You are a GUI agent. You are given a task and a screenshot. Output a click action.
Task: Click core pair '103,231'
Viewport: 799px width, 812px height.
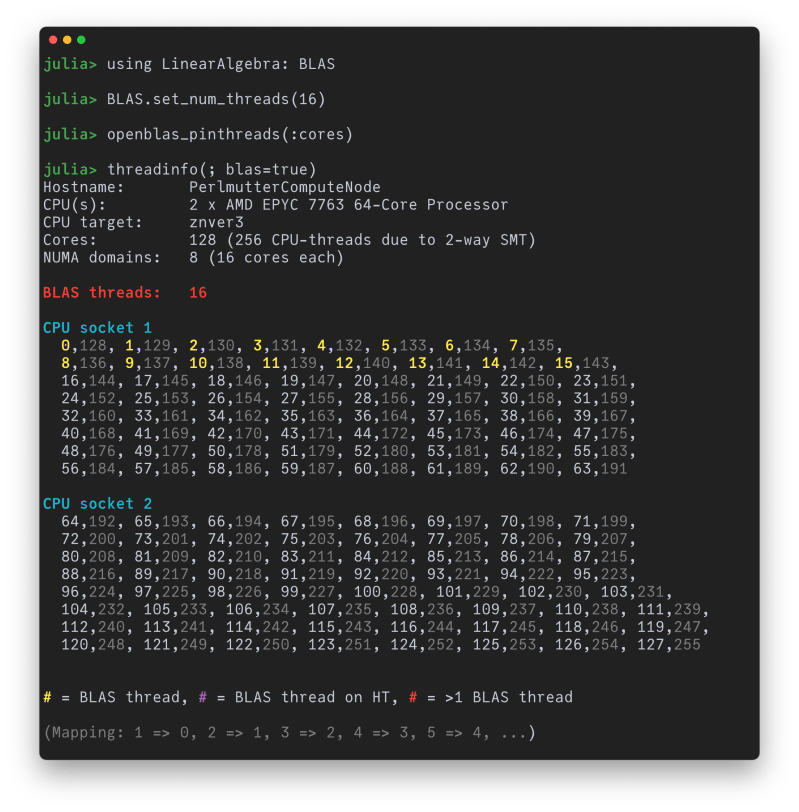point(632,592)
